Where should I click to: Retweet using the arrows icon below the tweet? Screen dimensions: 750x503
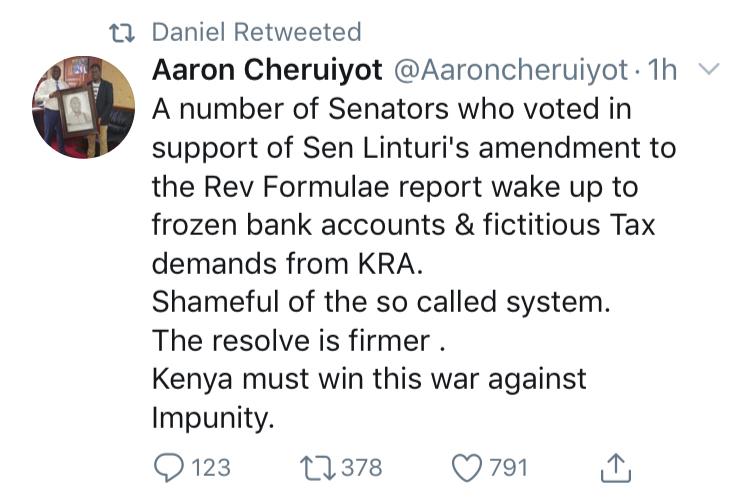pos(316,467)
